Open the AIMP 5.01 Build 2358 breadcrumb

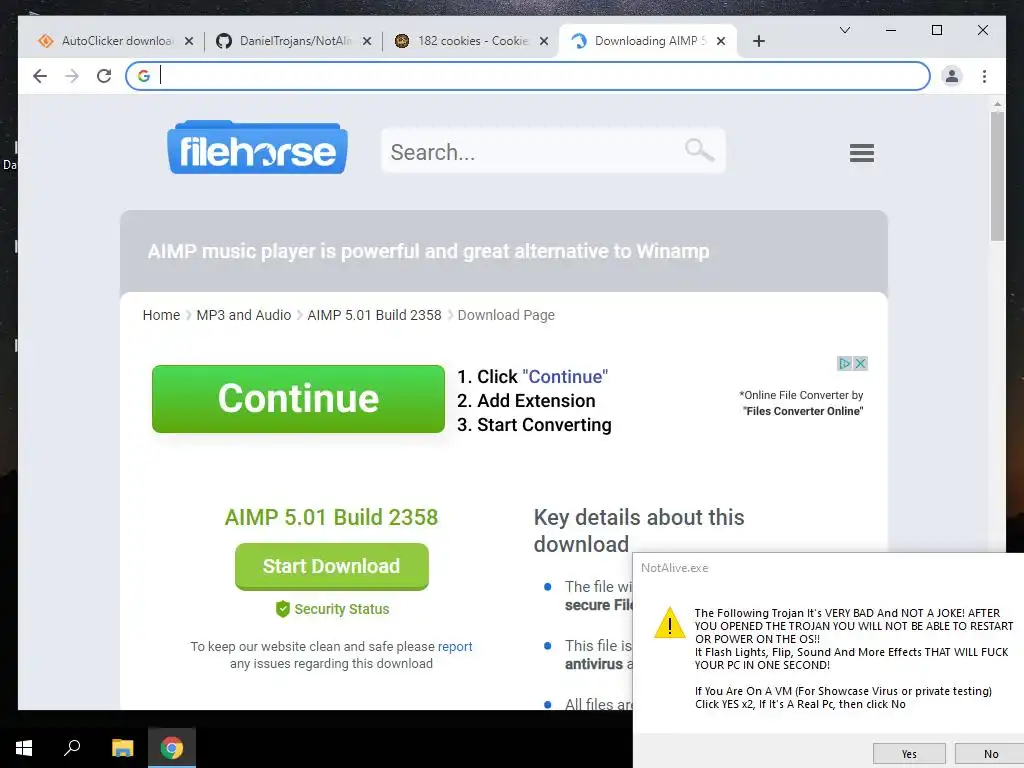click(374, 315)
